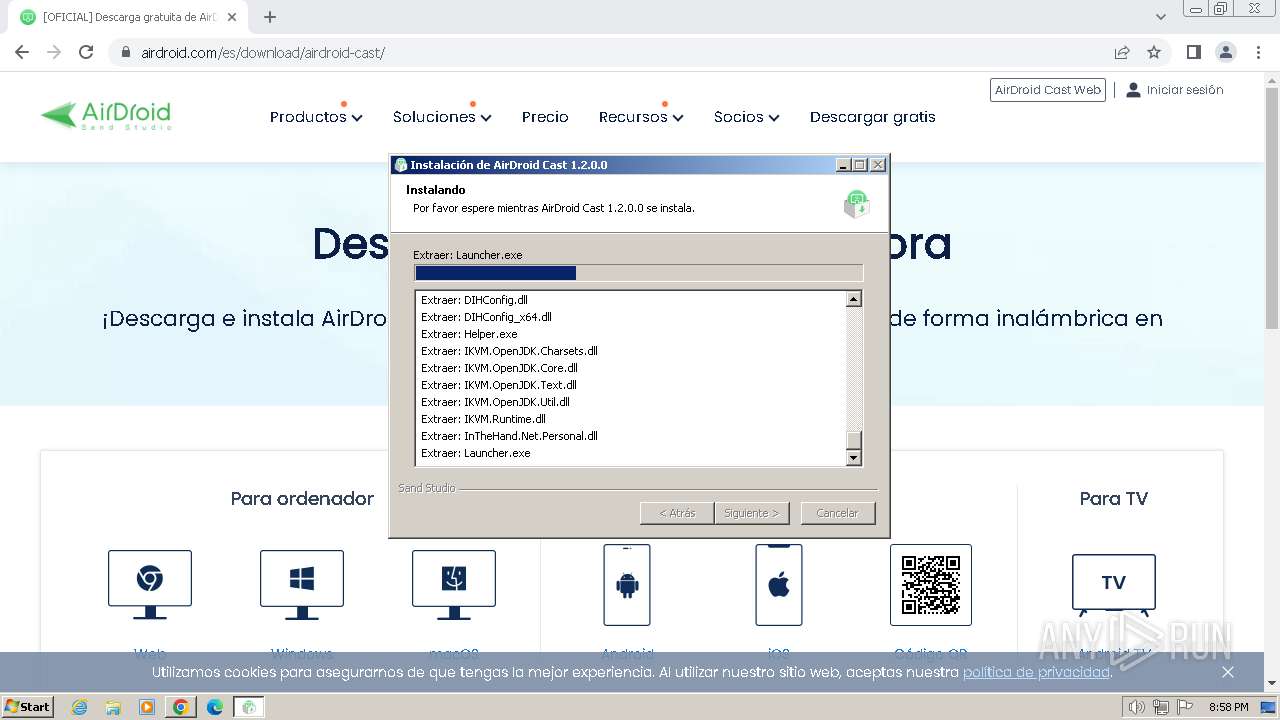The height and width of the screenshot is (720, 1280).
Task: Click the browser address bar URL
Action: click(263, 53)
